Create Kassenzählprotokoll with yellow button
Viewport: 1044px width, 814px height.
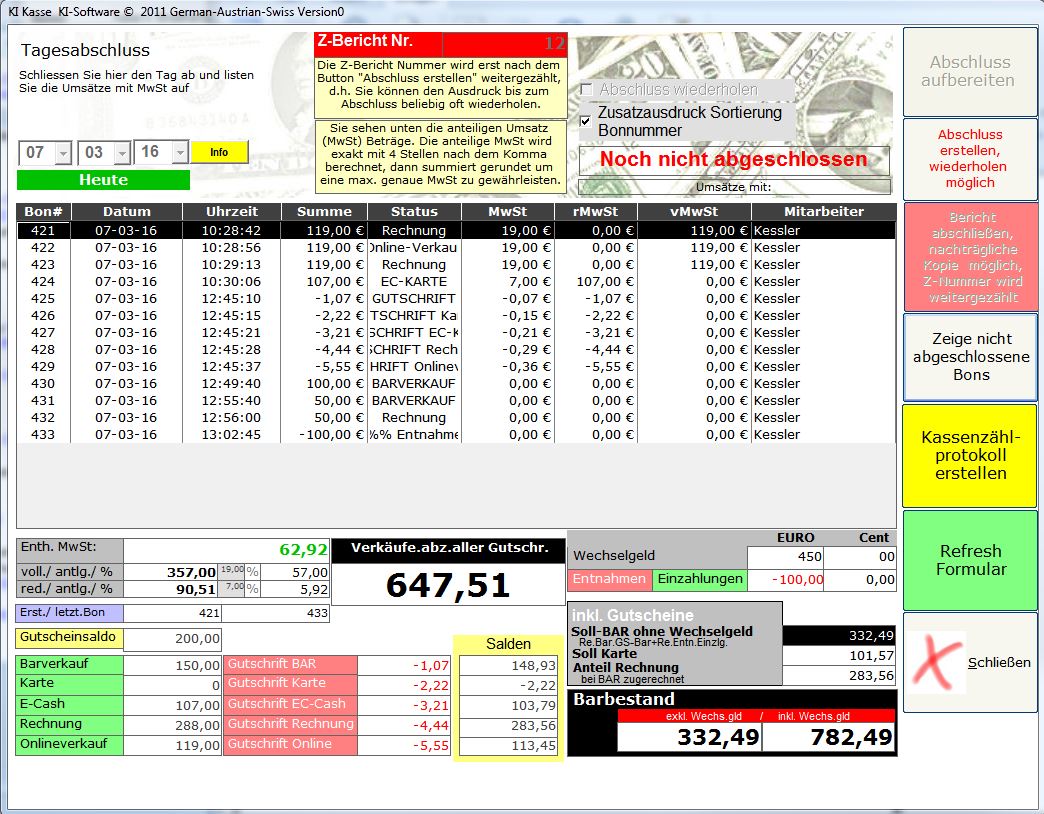coord(968,455)
